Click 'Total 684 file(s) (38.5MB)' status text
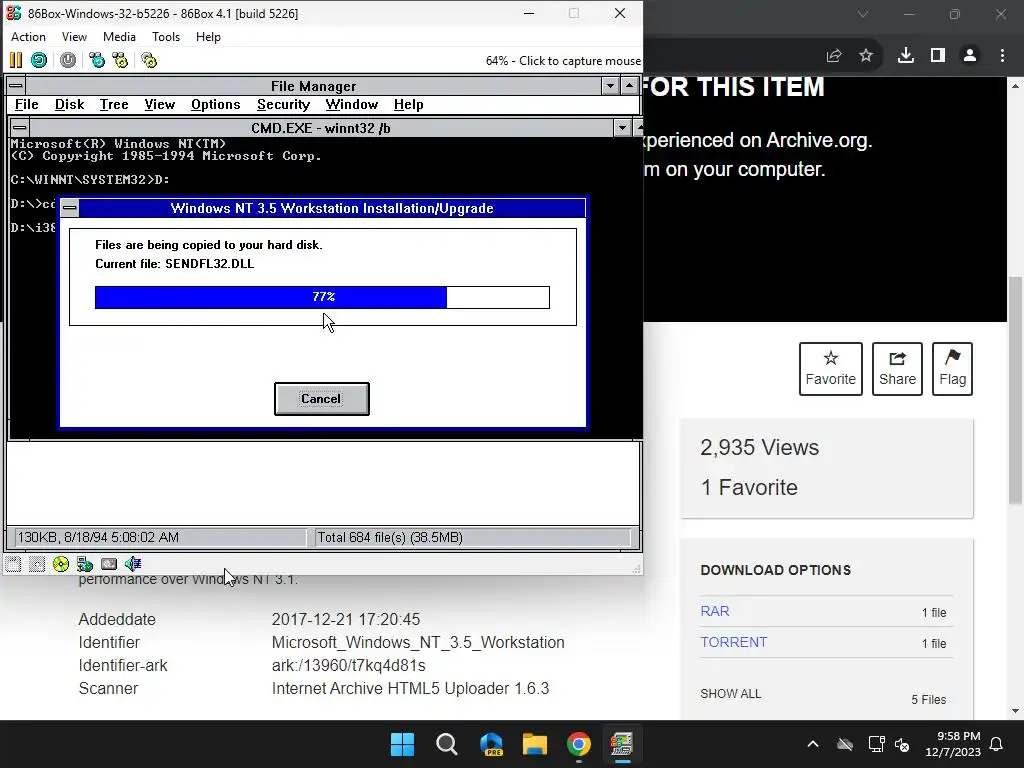1024x768 pixels. 390,537
